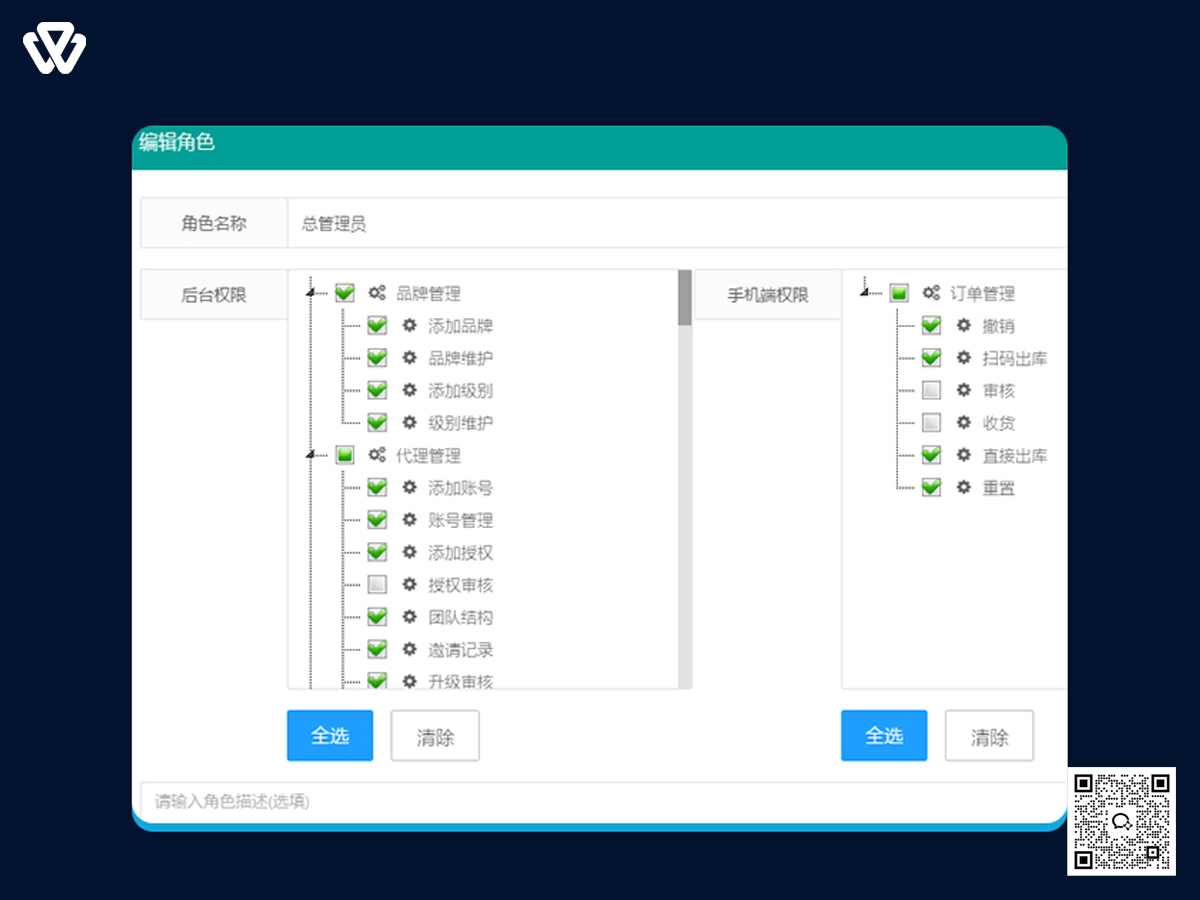Click the gear icon beside 账号管理
Viewport: 1200px width, 900px height.
409,520
